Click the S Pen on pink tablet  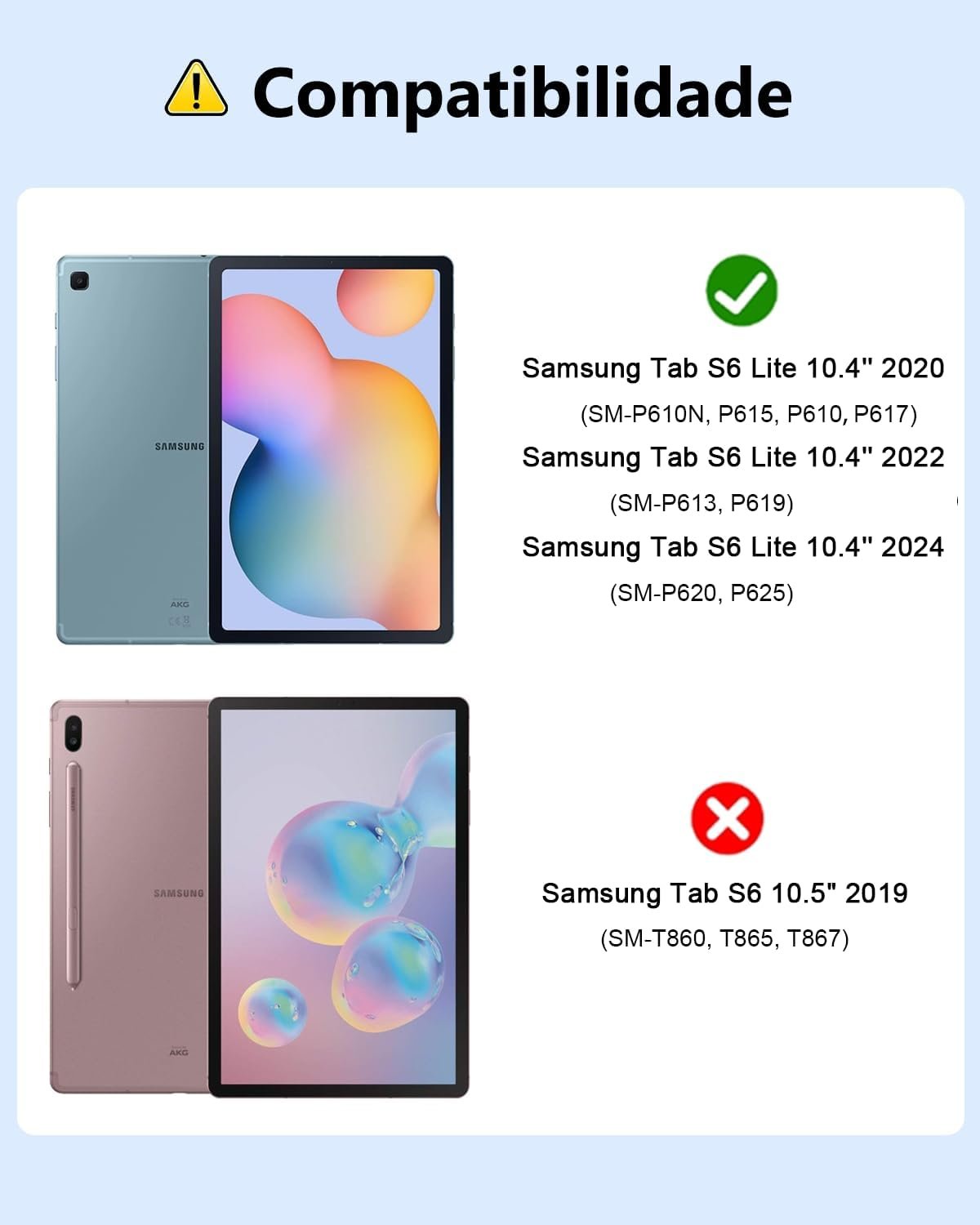[72, 875]
